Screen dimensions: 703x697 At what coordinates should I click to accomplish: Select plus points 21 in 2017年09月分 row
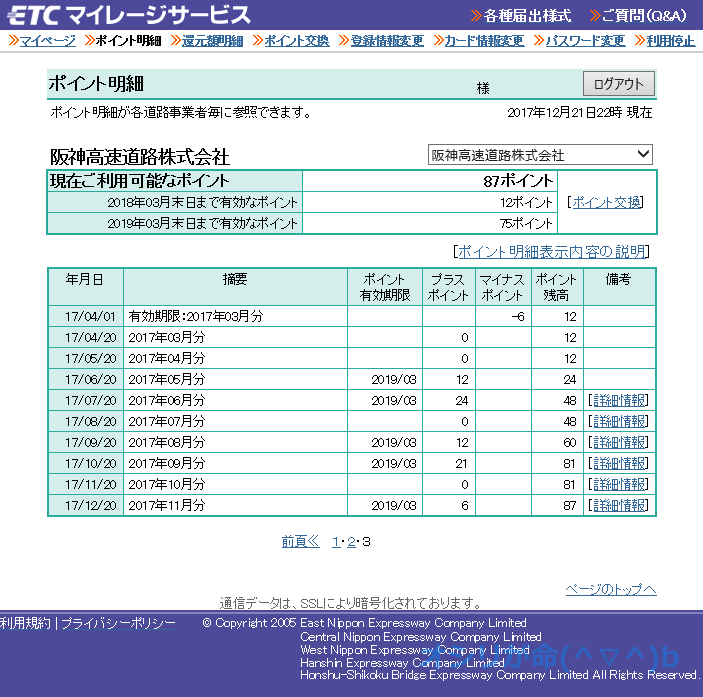point(462,463)
